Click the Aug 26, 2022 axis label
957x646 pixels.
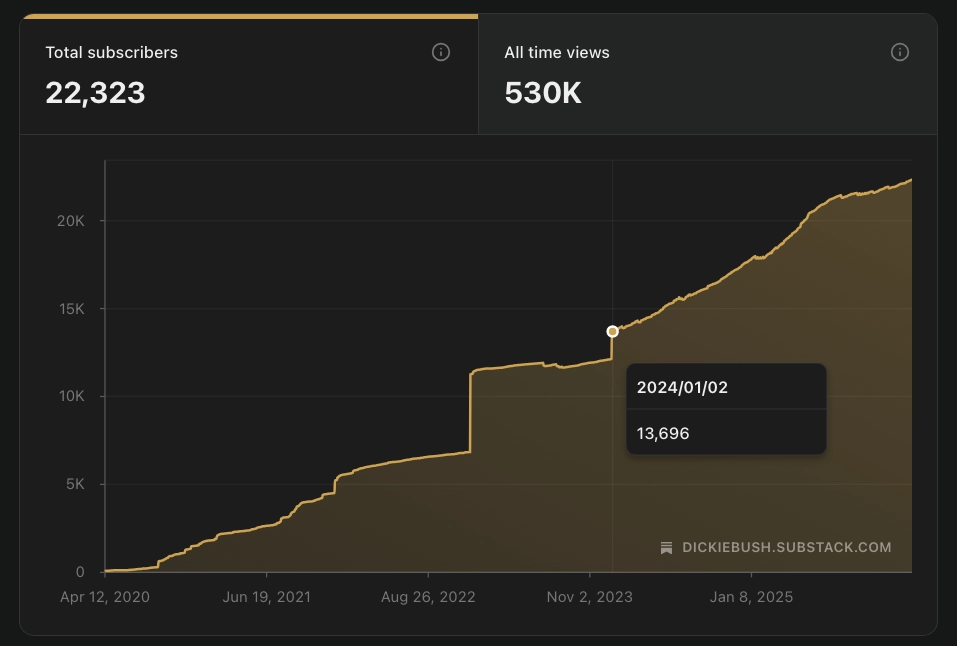point(428,597)
